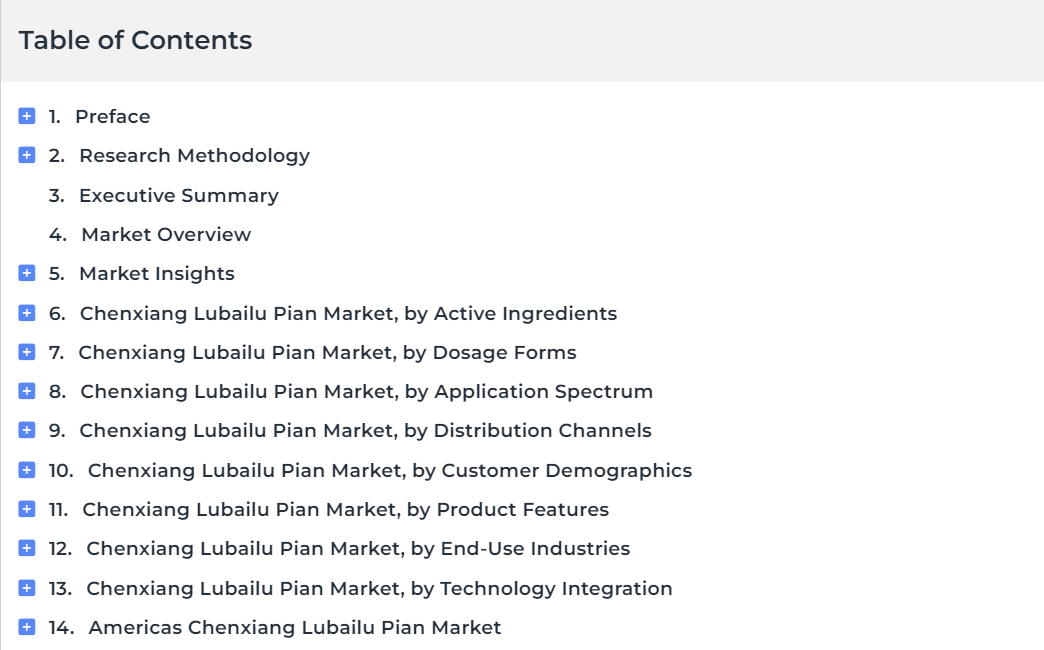This screenshot has width=1044, height=650.
Task: Expand the Active Ingredients chapter plus icon
Action: [27, 313]
